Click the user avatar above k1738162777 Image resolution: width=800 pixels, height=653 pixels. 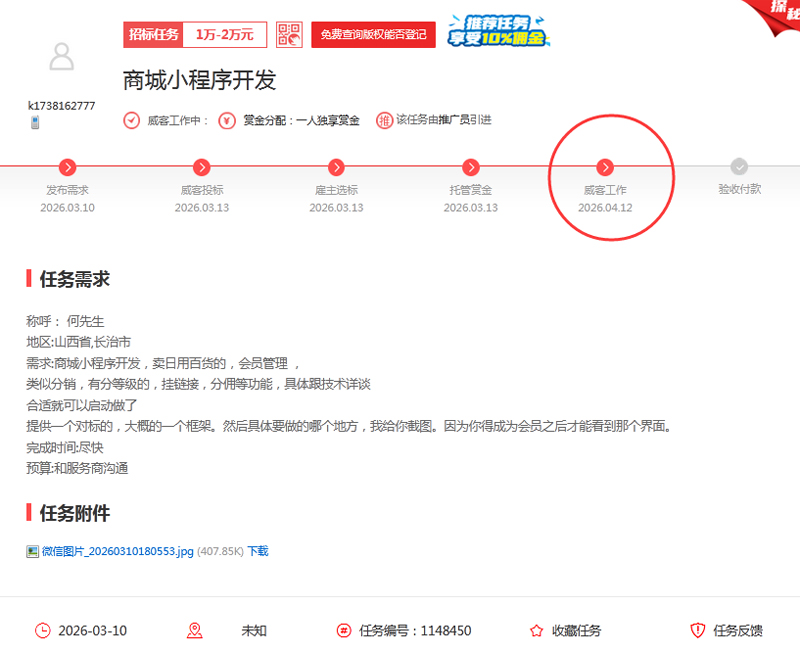(x=62, y=57)
